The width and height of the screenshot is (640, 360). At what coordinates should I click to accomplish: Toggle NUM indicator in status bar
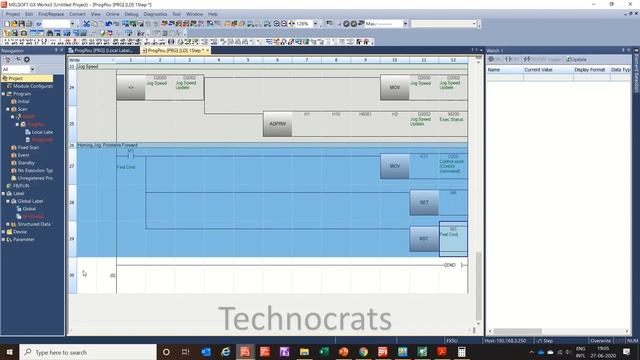633,340
